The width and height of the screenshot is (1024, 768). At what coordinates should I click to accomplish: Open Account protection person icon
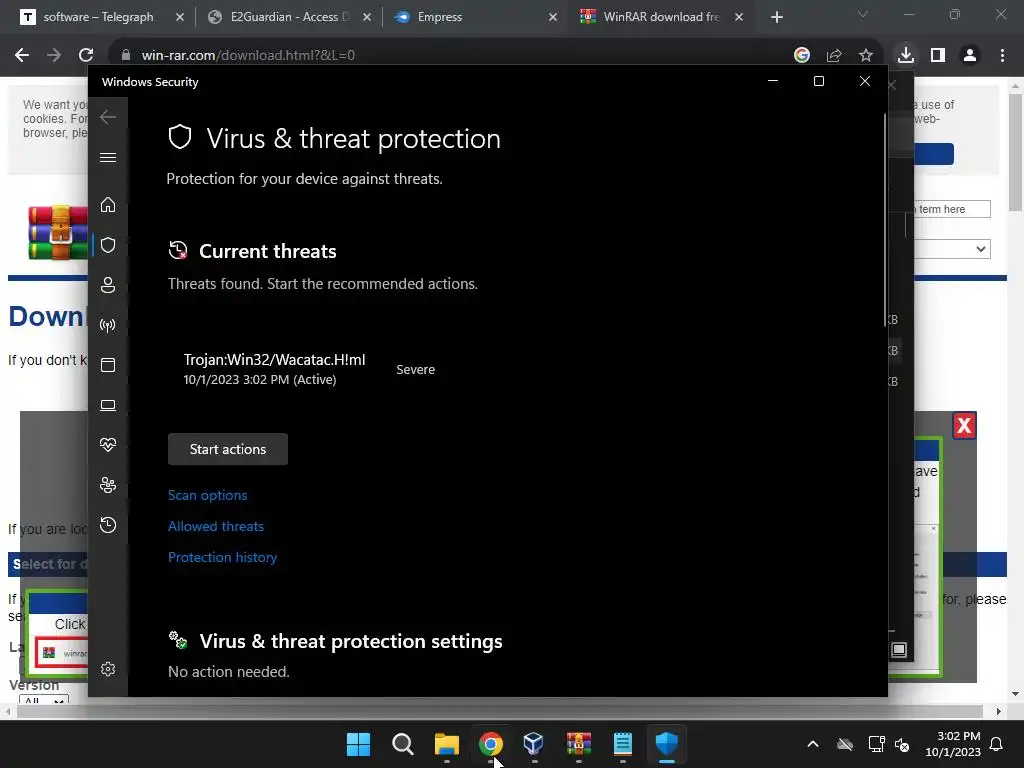click(x=108, y=285)
